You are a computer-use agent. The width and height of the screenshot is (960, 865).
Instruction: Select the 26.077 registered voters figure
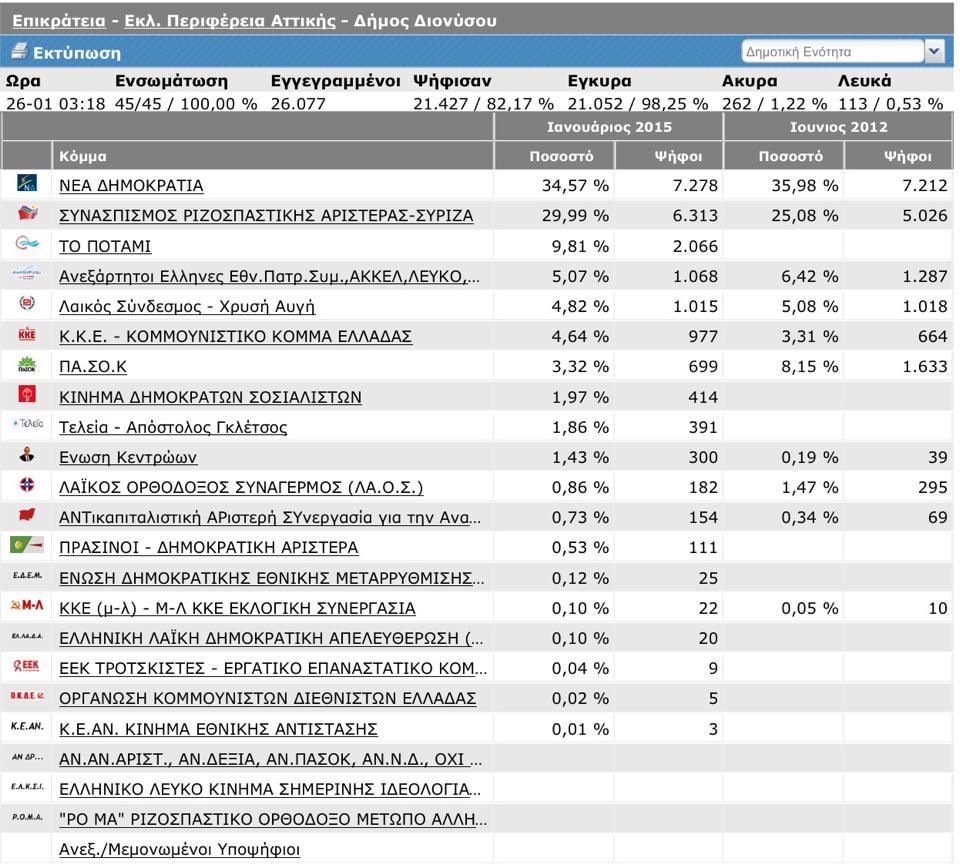298,103
